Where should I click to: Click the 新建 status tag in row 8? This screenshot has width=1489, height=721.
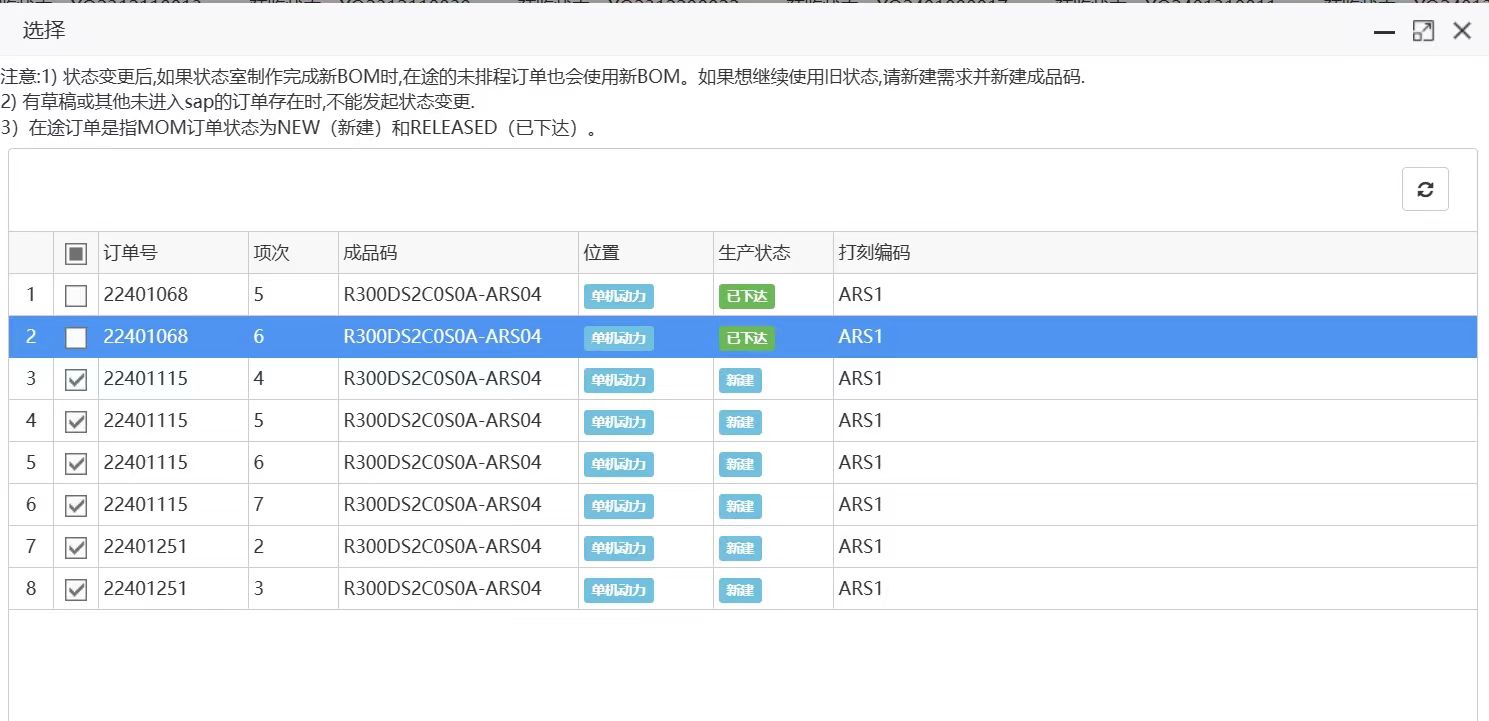(740, 590)
